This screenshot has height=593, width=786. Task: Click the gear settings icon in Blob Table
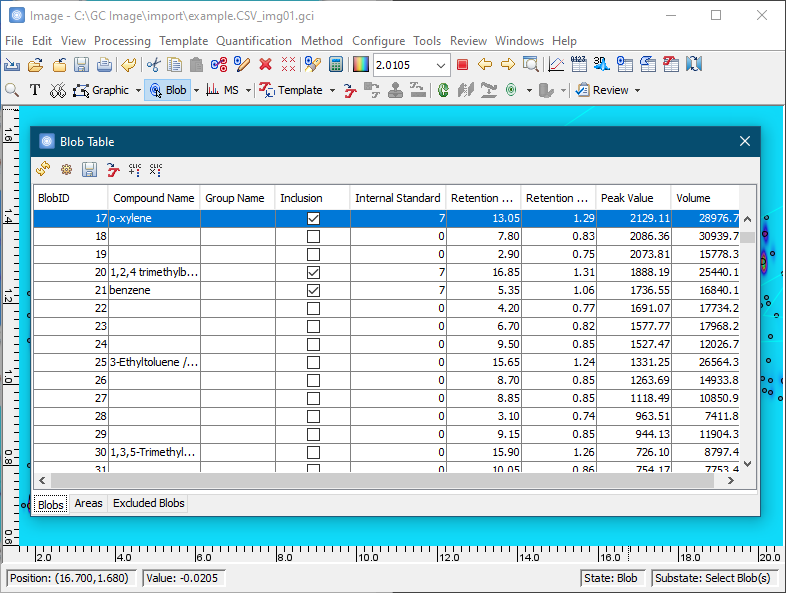(66, 170)
